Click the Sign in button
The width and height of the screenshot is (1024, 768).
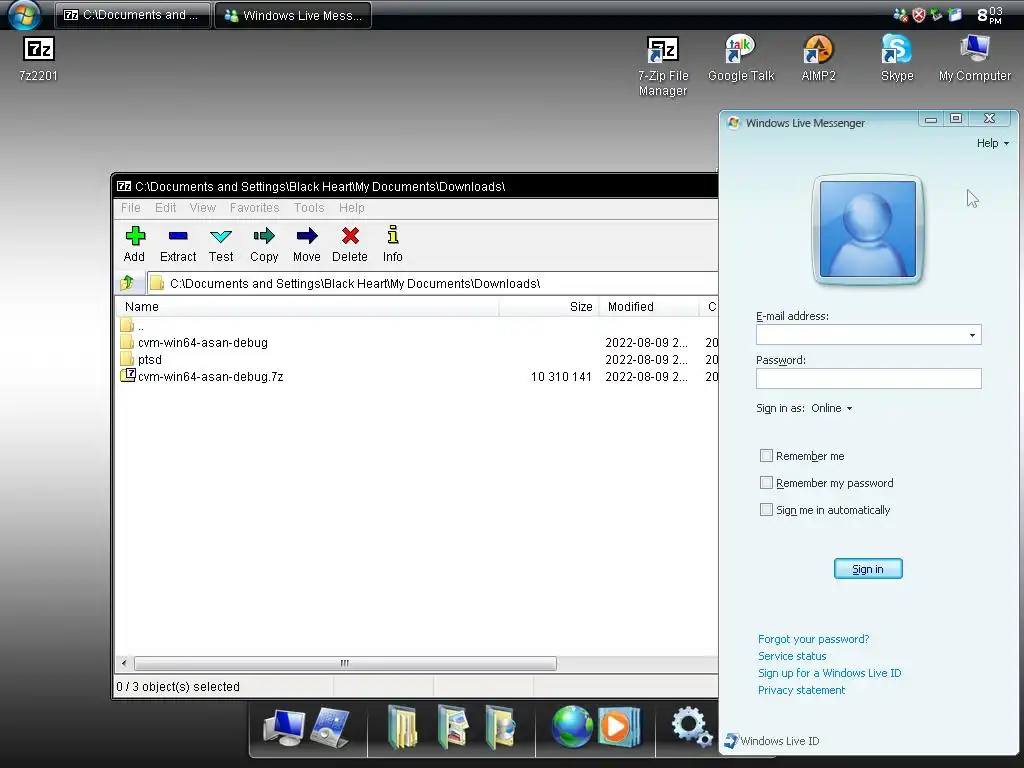tap(868, 569)
